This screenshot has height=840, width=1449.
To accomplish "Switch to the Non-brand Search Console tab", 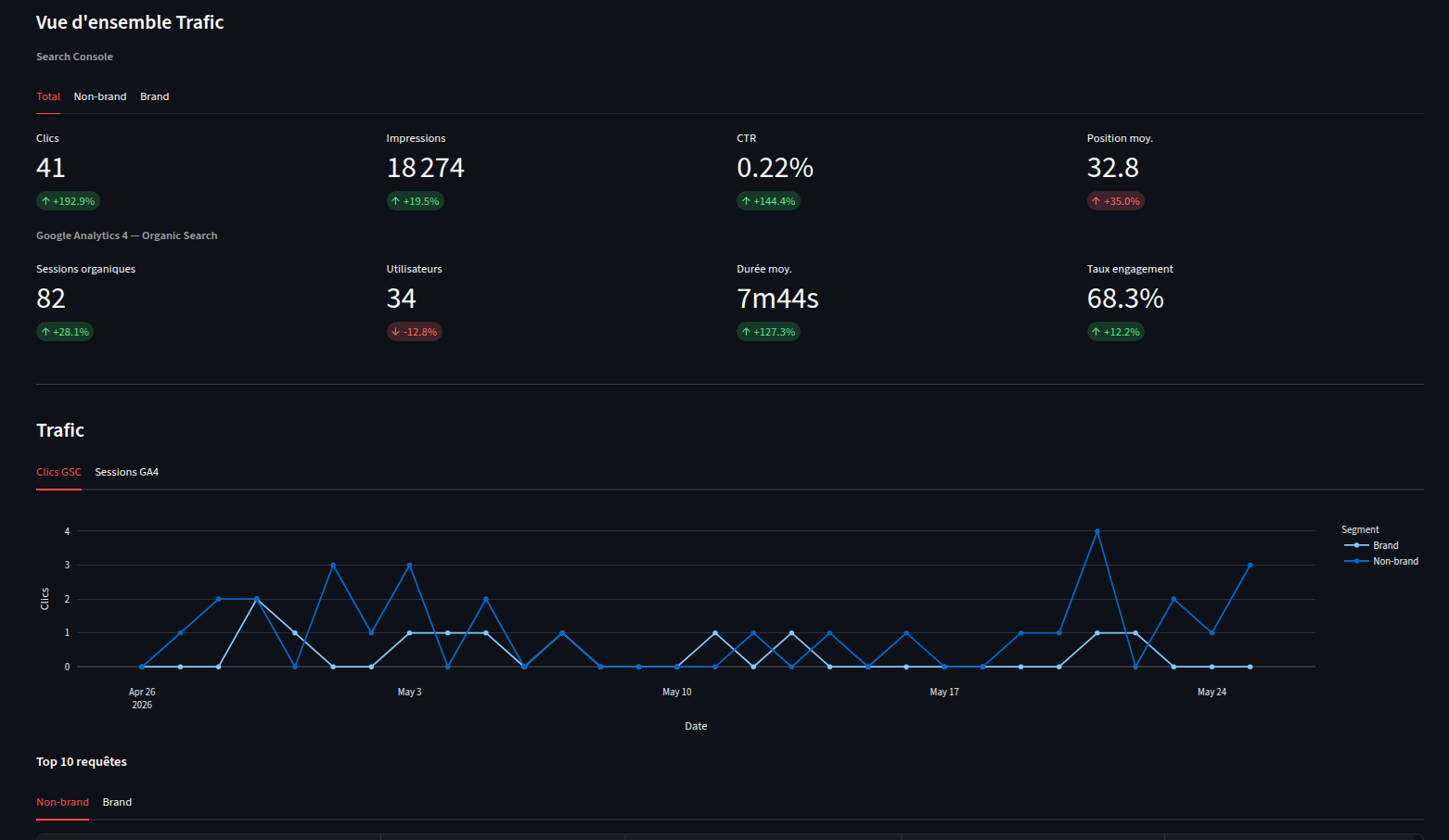I will coord(100,96).
